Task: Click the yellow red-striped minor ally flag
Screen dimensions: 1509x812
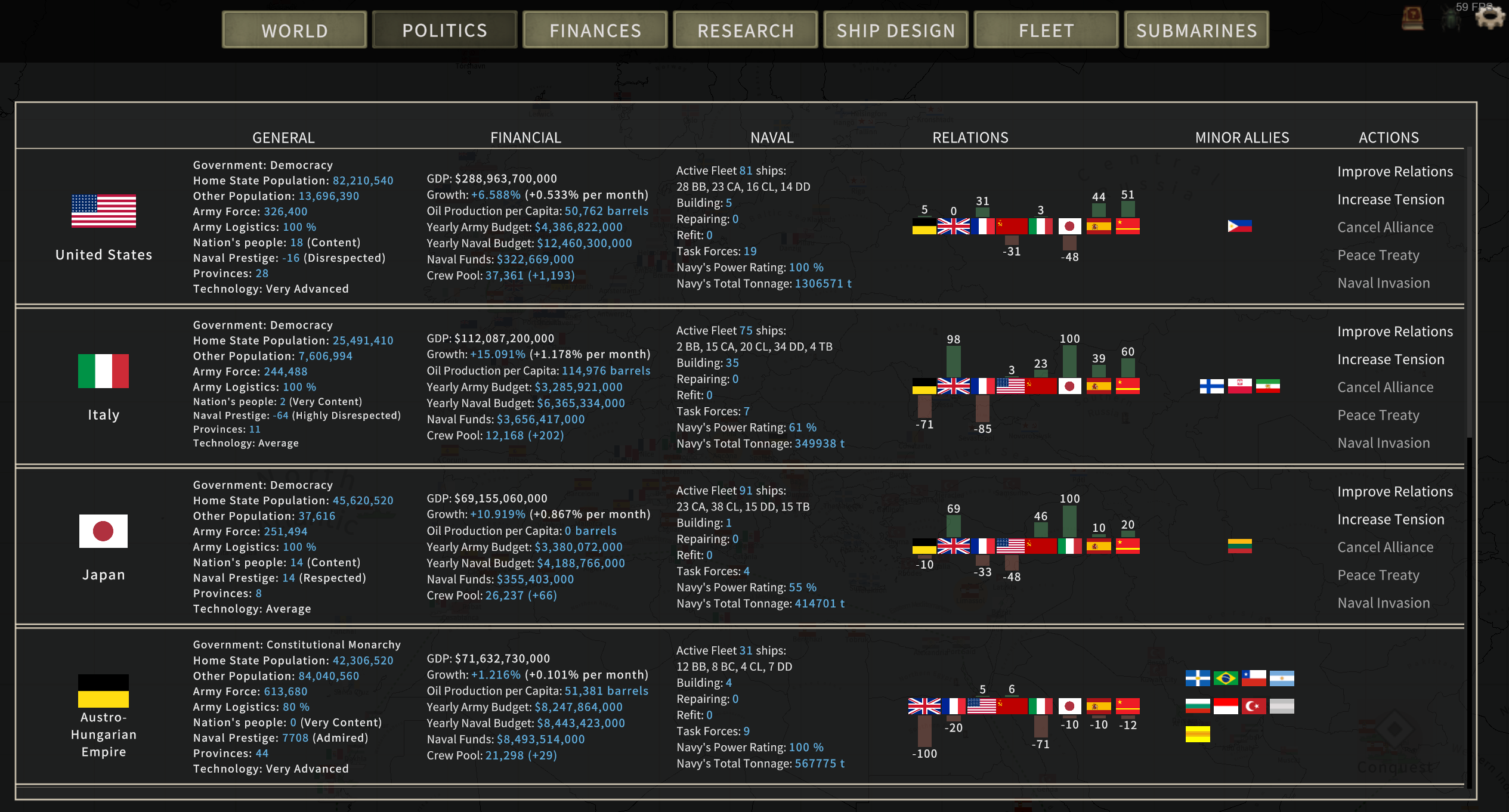Action: point(1198,734)
